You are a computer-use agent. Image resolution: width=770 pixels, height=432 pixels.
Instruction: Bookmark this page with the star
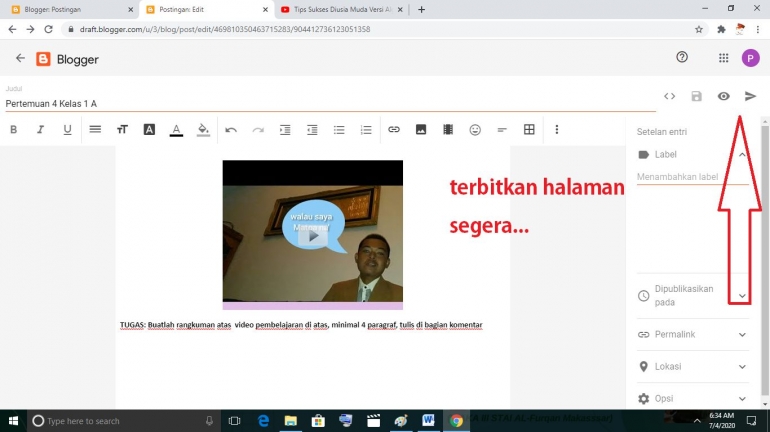coord(699,29)
